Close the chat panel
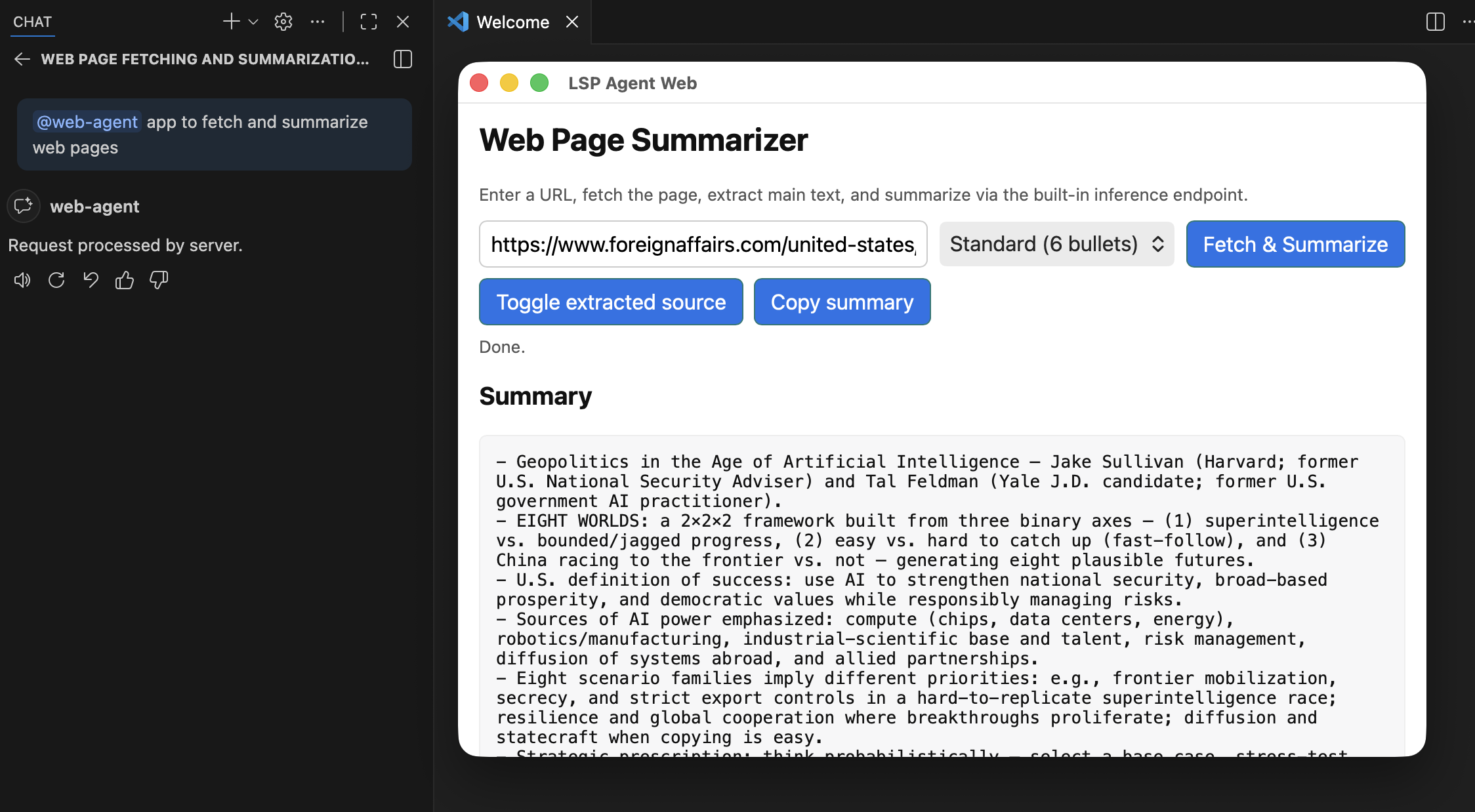The image size is (1475, 812). 403,22
